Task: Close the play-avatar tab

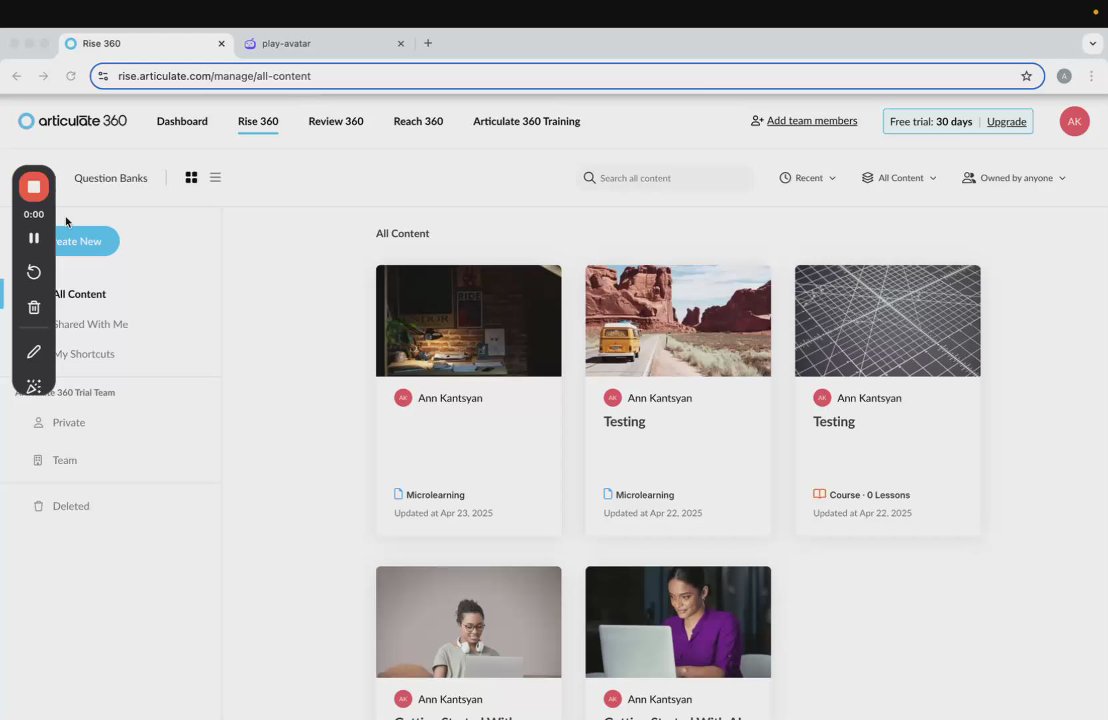Action: 401,43
